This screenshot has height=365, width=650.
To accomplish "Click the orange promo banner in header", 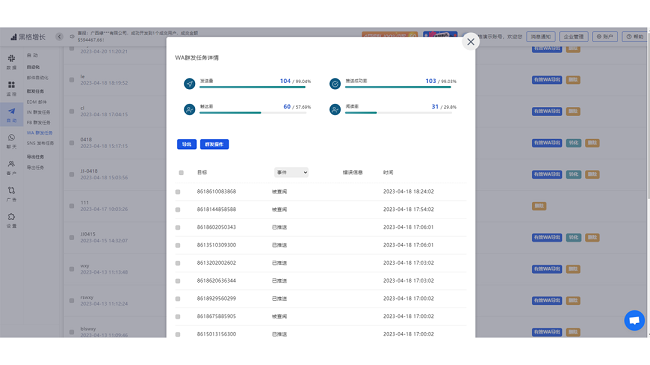I will (390, 35).
